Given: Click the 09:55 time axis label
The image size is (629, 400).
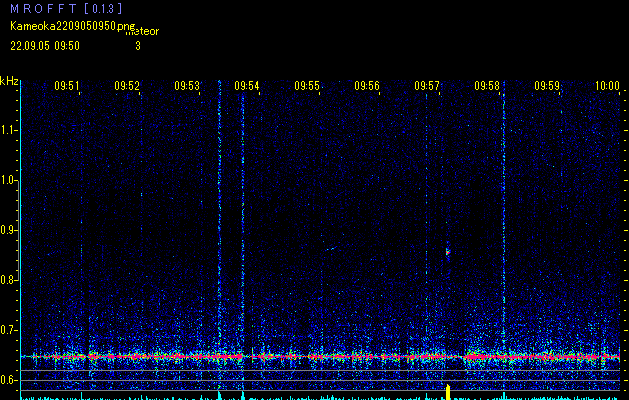Looking at the screenshot, I should tap(307, 86).
